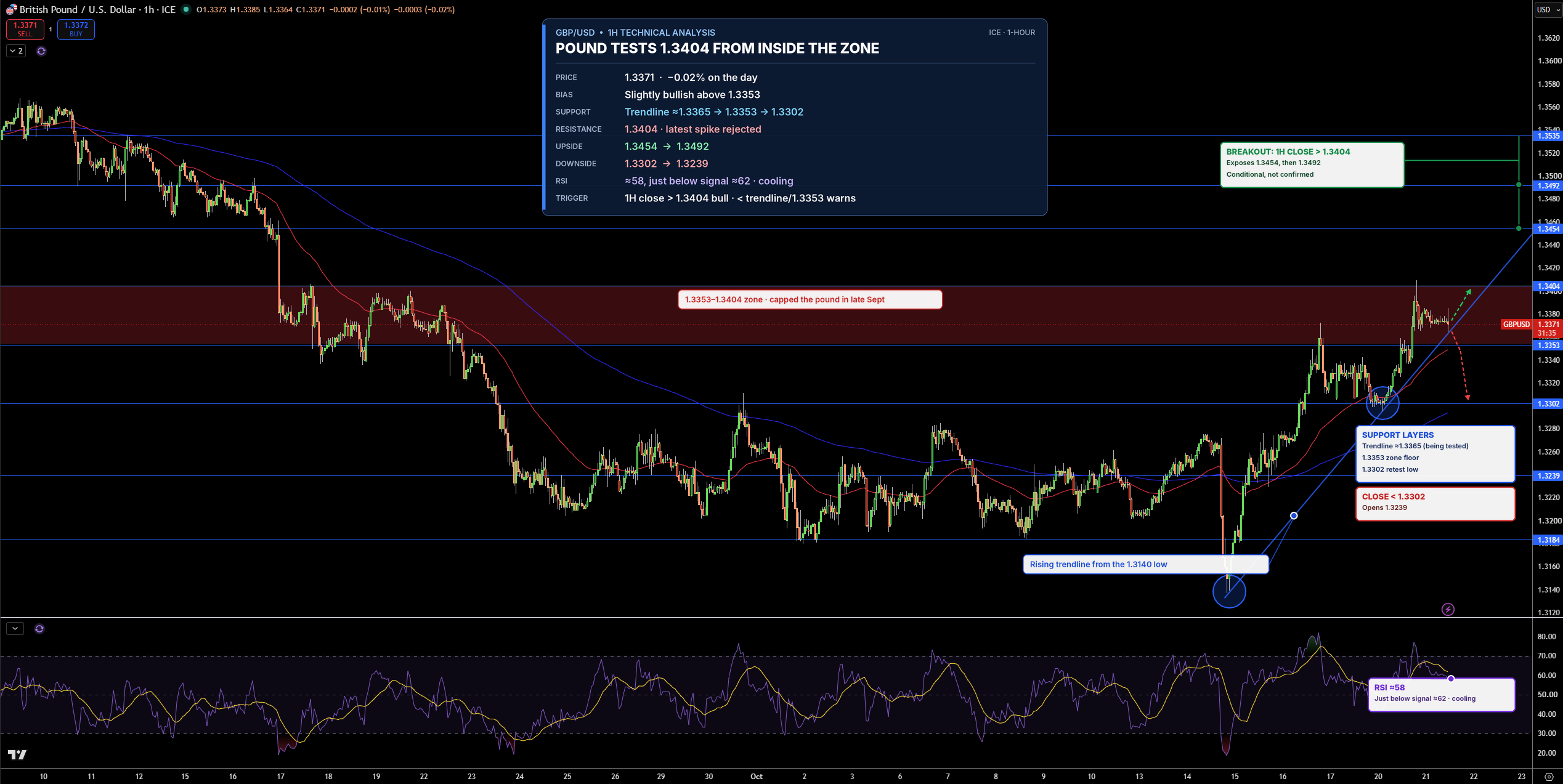1563x784 pixels.
Task: Click the 70.00 level on RSI scale
Action: click(x=1546, y=656)
